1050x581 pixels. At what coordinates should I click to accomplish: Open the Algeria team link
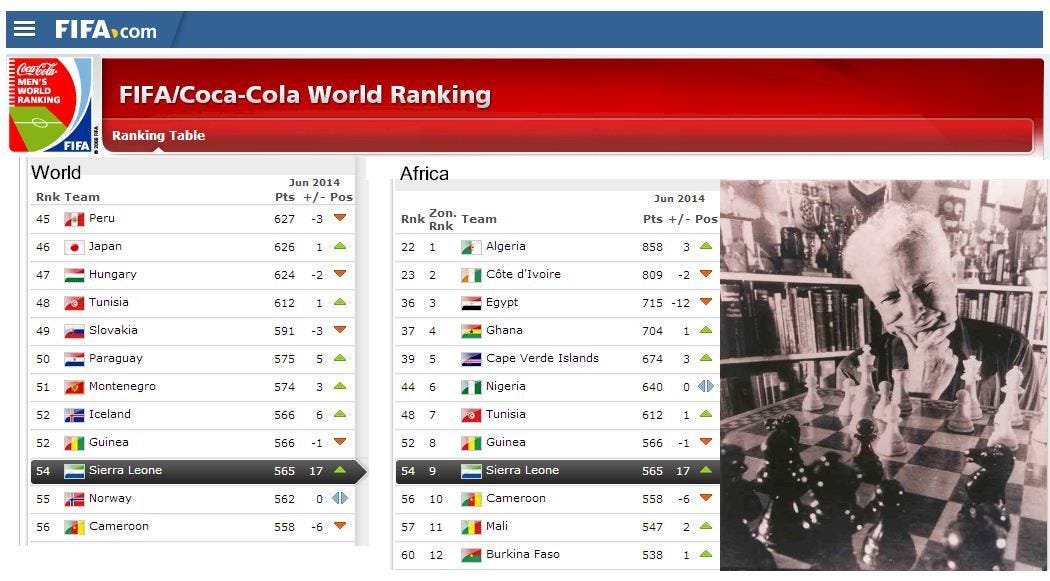(506, 246)
